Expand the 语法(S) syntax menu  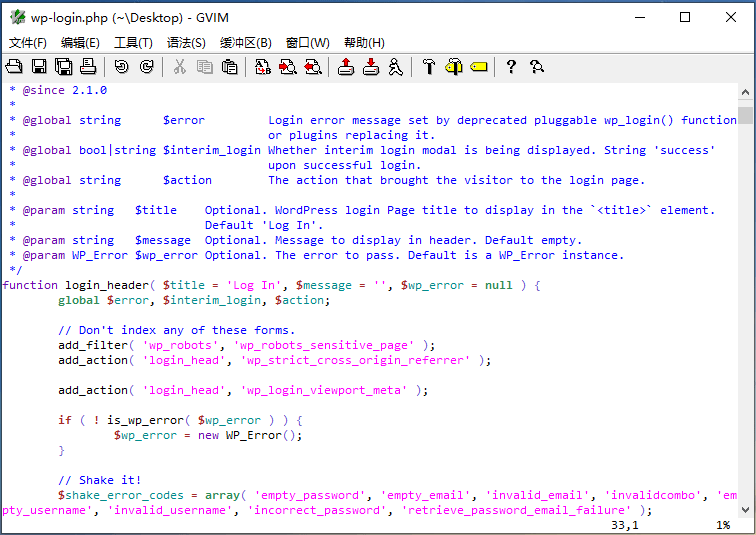click(186, 42)
